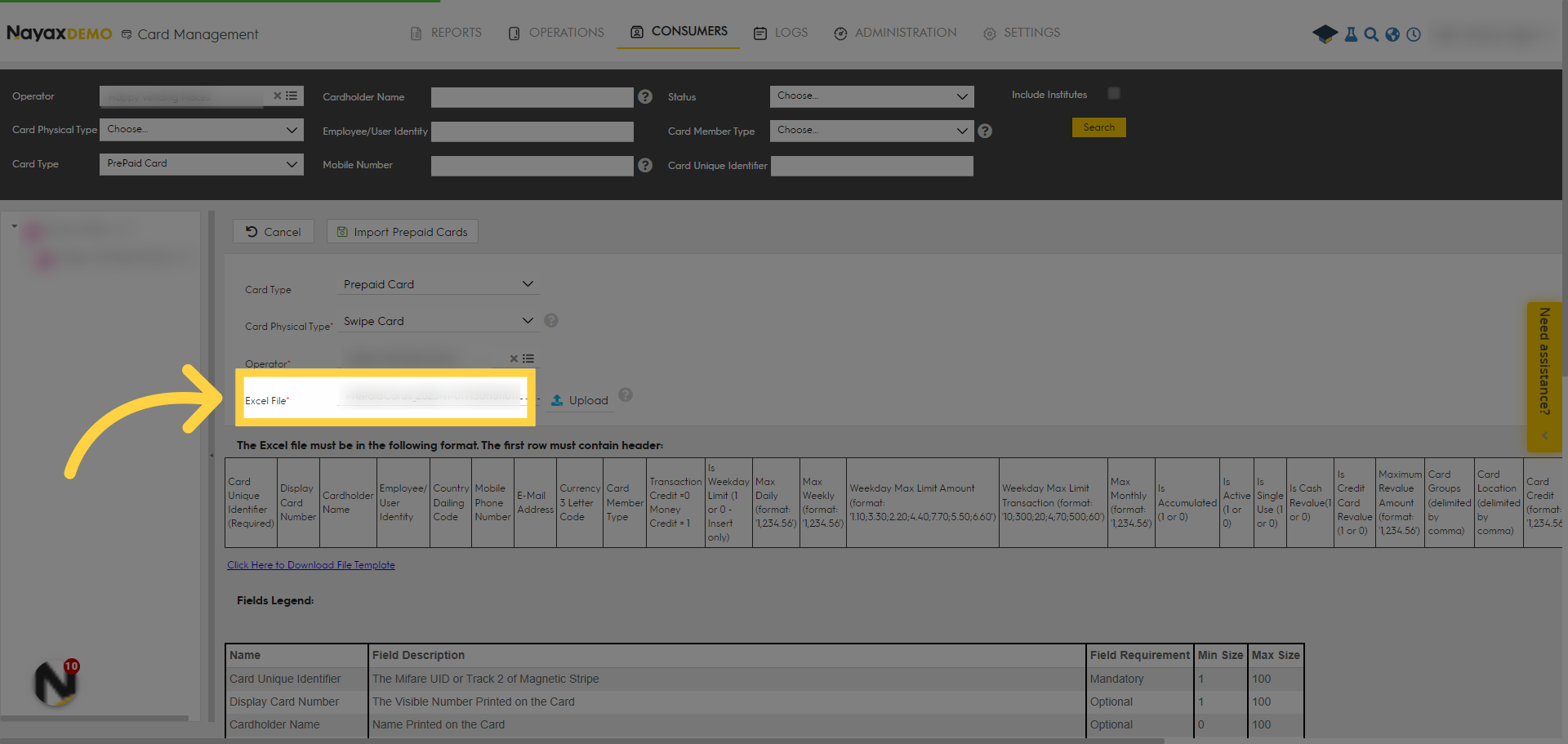
Task: Click the Upload button
Action: (580, 400)
